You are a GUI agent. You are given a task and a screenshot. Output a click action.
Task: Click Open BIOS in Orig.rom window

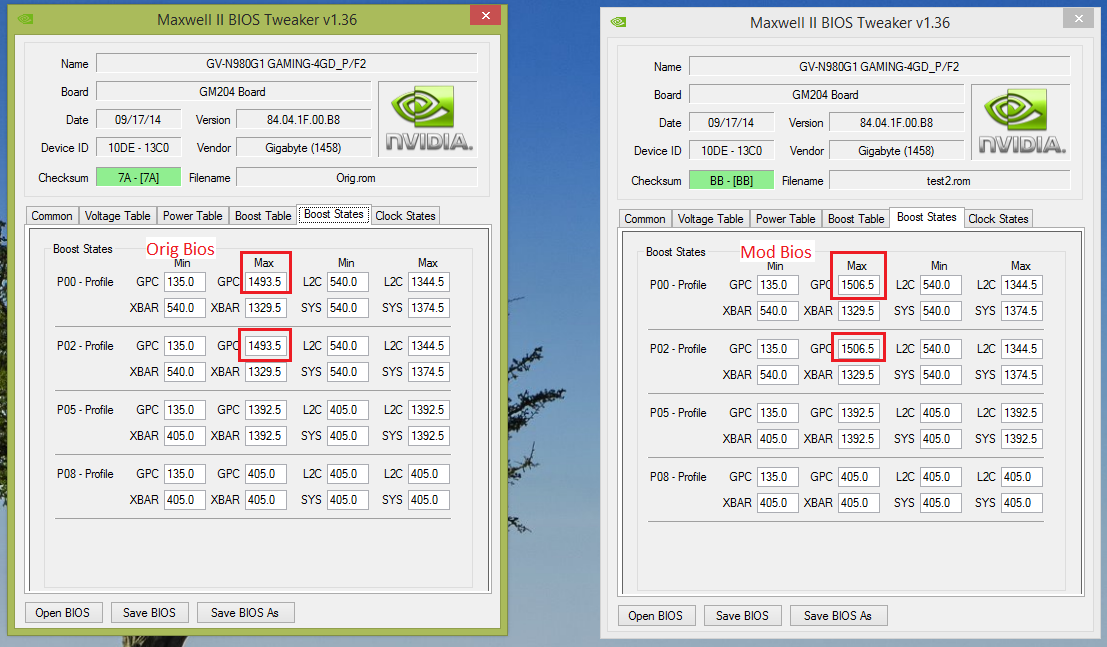(63, 612)
